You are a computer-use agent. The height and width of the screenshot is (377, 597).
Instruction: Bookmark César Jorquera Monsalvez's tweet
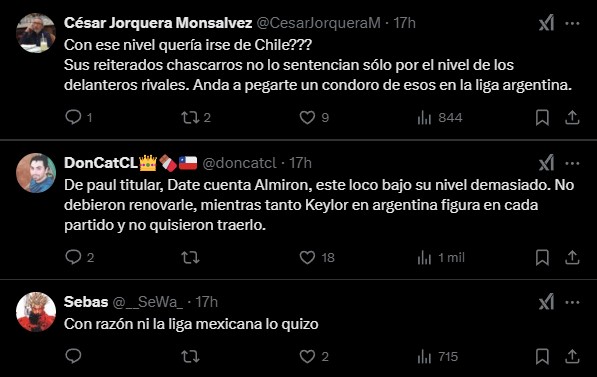pos(542,117)
